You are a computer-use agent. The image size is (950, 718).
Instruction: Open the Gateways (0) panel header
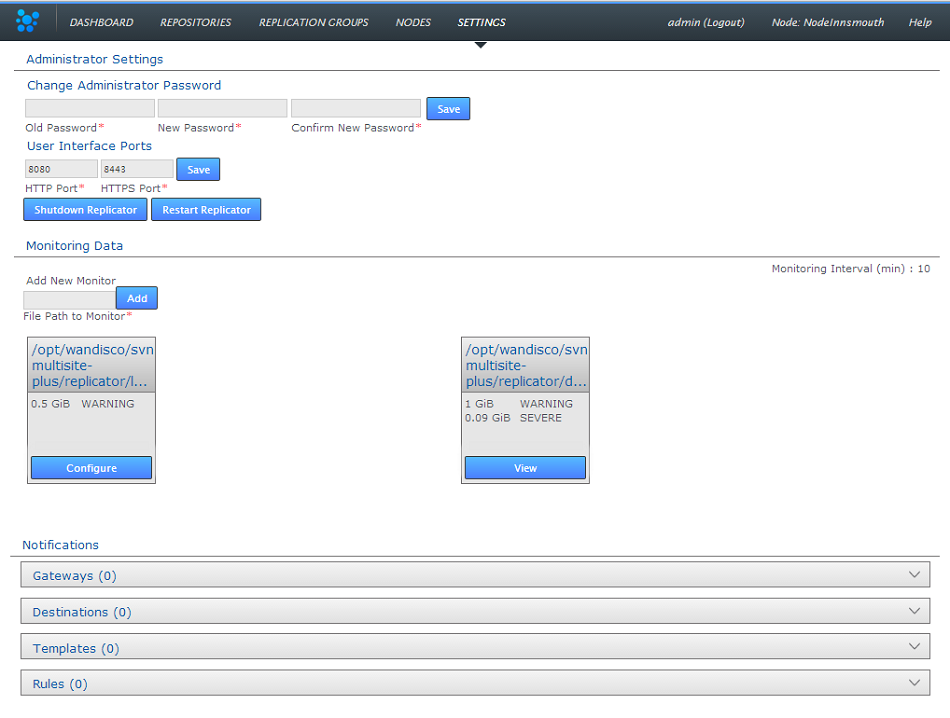click(x=475, y=575)
